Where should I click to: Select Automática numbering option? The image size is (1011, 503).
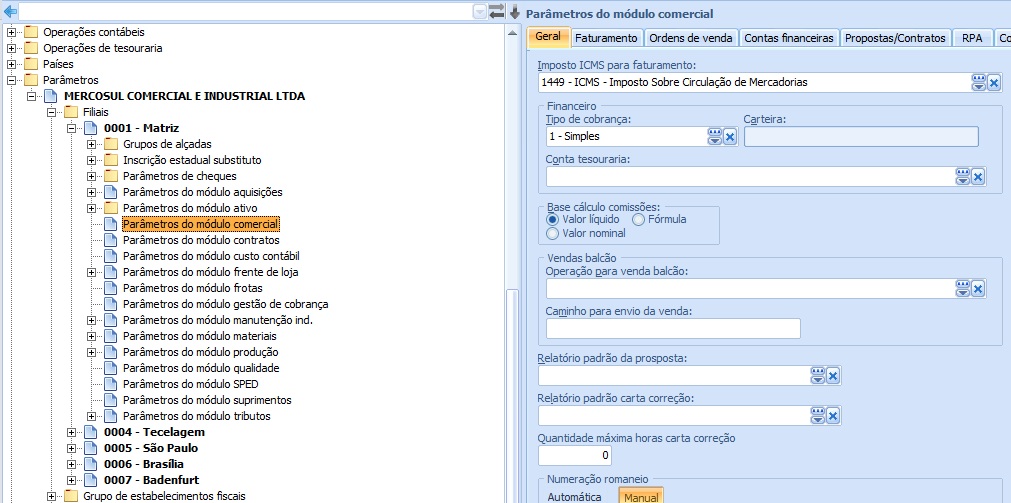click(x=574, y=496)
